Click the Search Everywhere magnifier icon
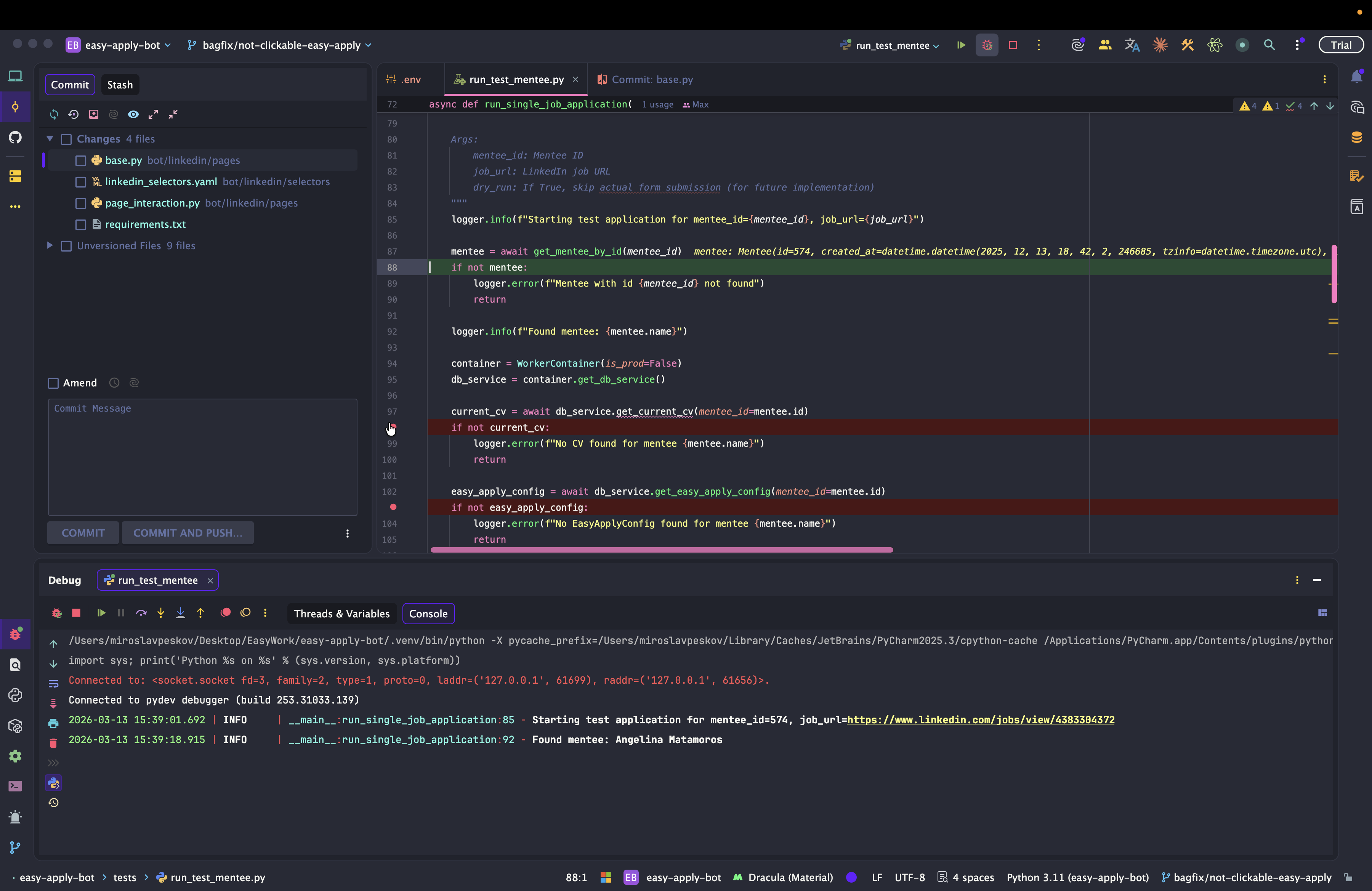Viewport: 1372px width, 891px height. [1269, 45]
